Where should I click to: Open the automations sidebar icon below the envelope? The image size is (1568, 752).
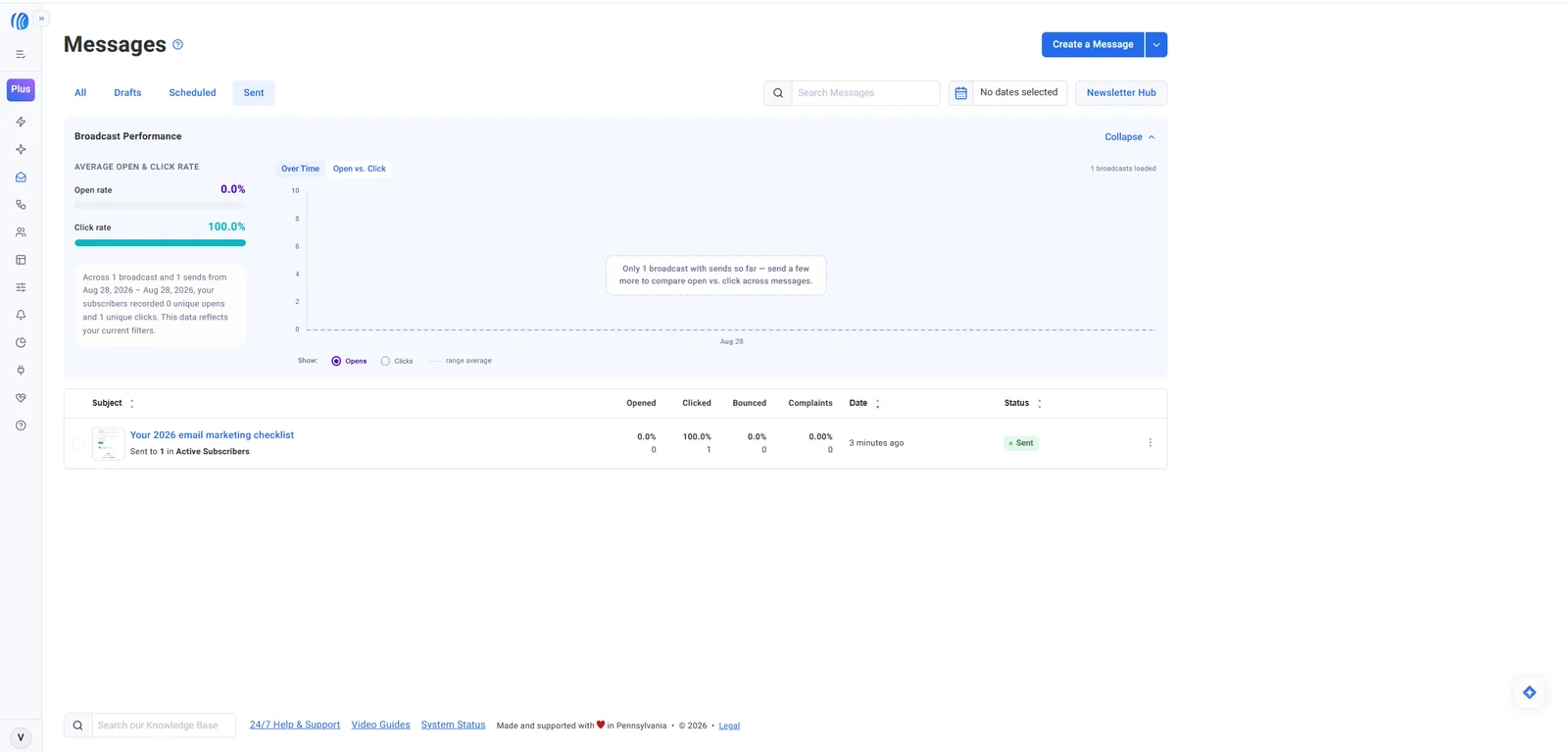pyautogui.click(x=21, y=205)
